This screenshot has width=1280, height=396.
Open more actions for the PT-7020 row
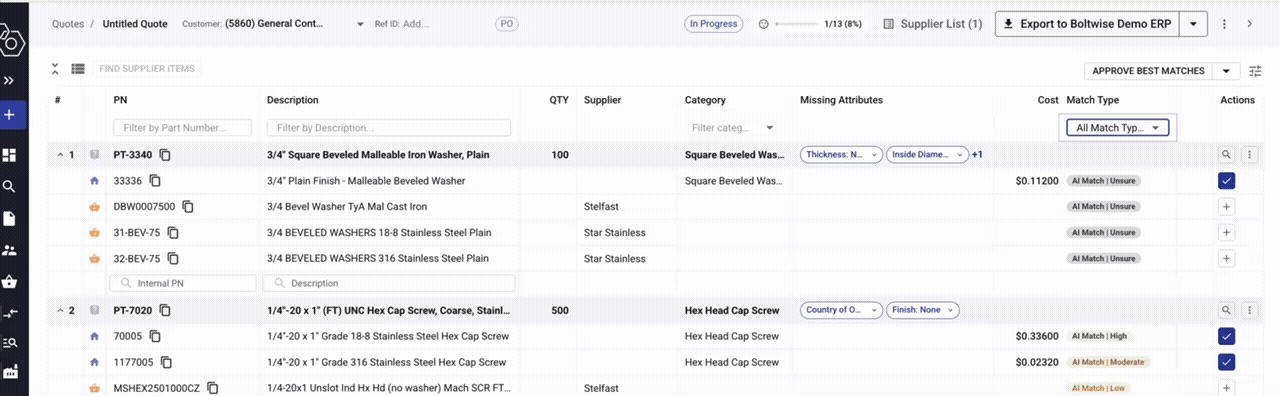click(x=1248, y=311)
